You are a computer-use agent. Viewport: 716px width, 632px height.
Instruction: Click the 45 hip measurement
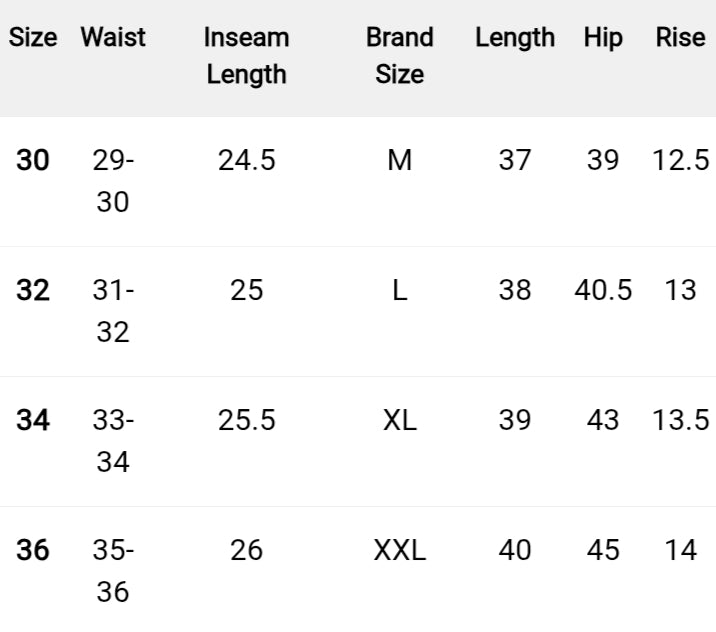pyautogui.click(x=603, y=550)
